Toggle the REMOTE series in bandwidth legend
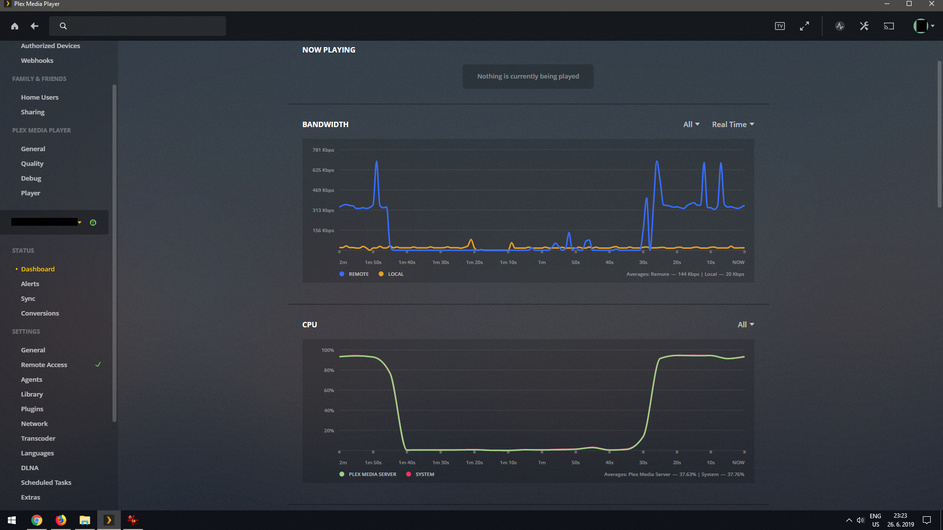 pyautogui.click(x=354, y=274)
